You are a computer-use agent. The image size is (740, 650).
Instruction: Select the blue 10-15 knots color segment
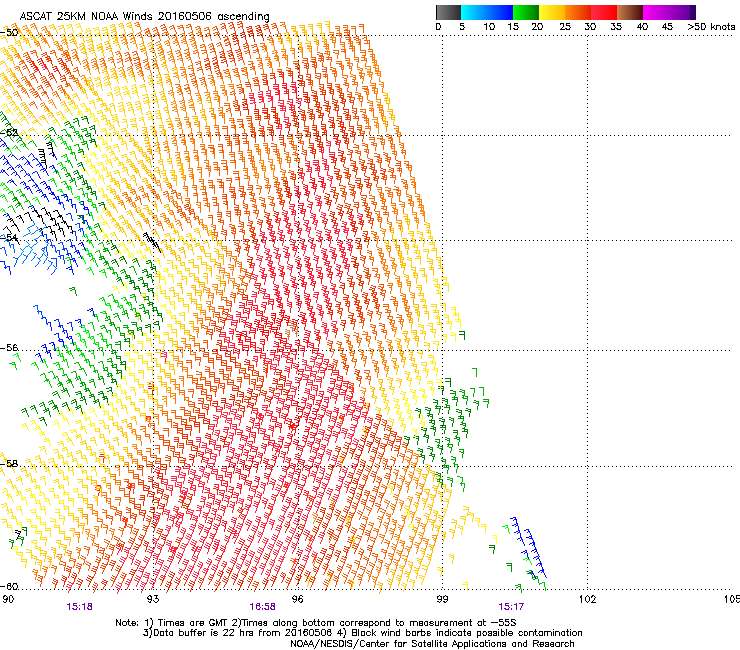tap(500, 12)
